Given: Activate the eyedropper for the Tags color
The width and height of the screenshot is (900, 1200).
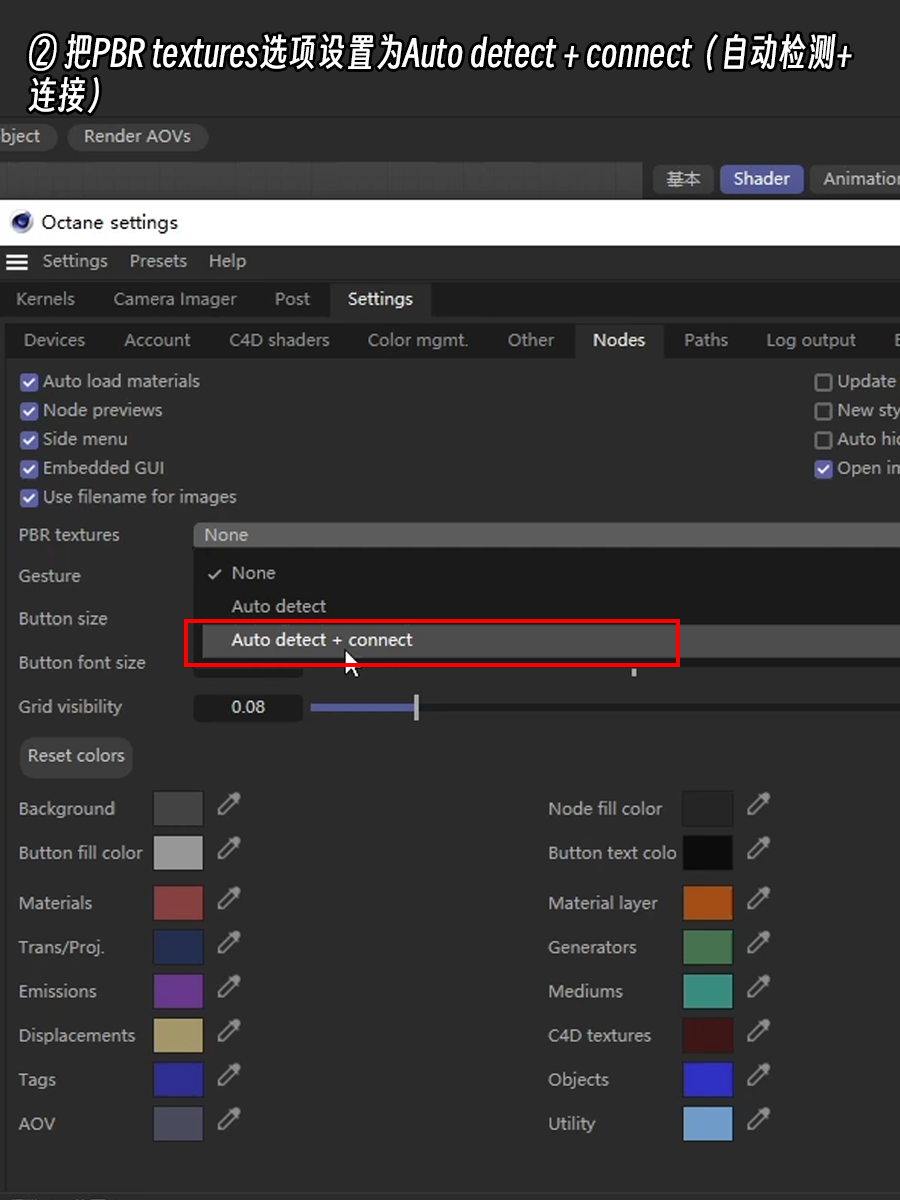Looking at the screenshot, I should click(x=229, y=1075).
